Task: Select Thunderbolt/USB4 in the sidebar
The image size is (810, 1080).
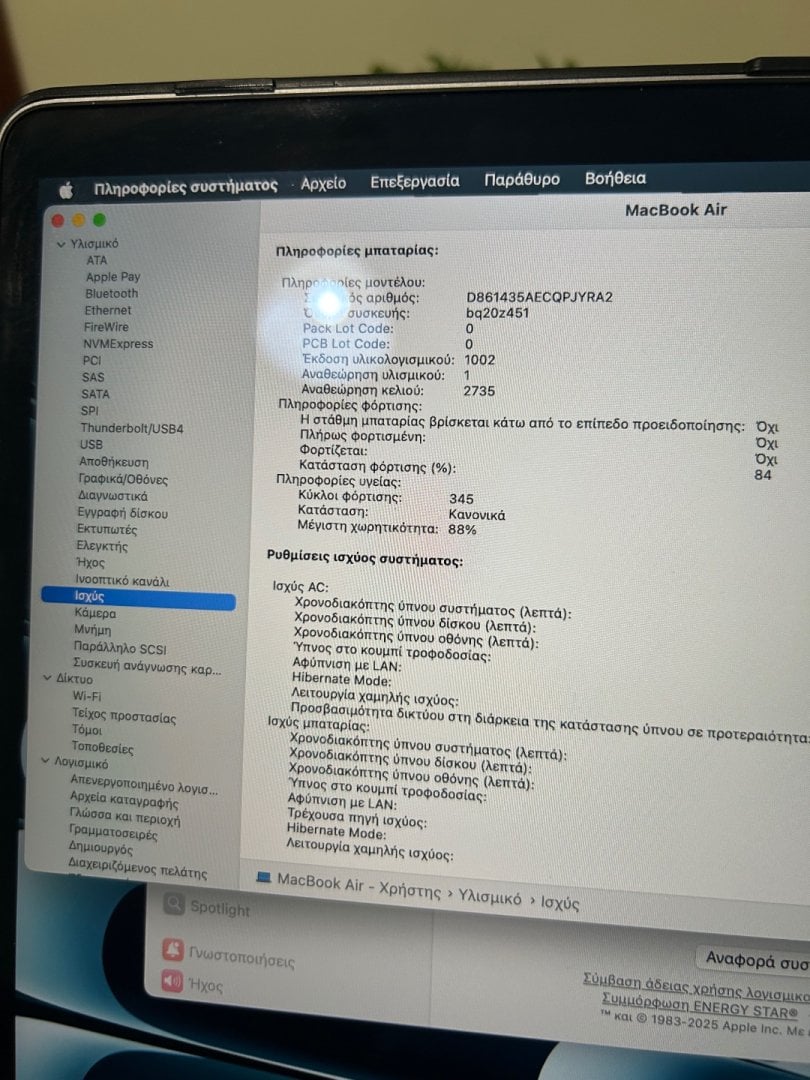Action: click(132, 428)
